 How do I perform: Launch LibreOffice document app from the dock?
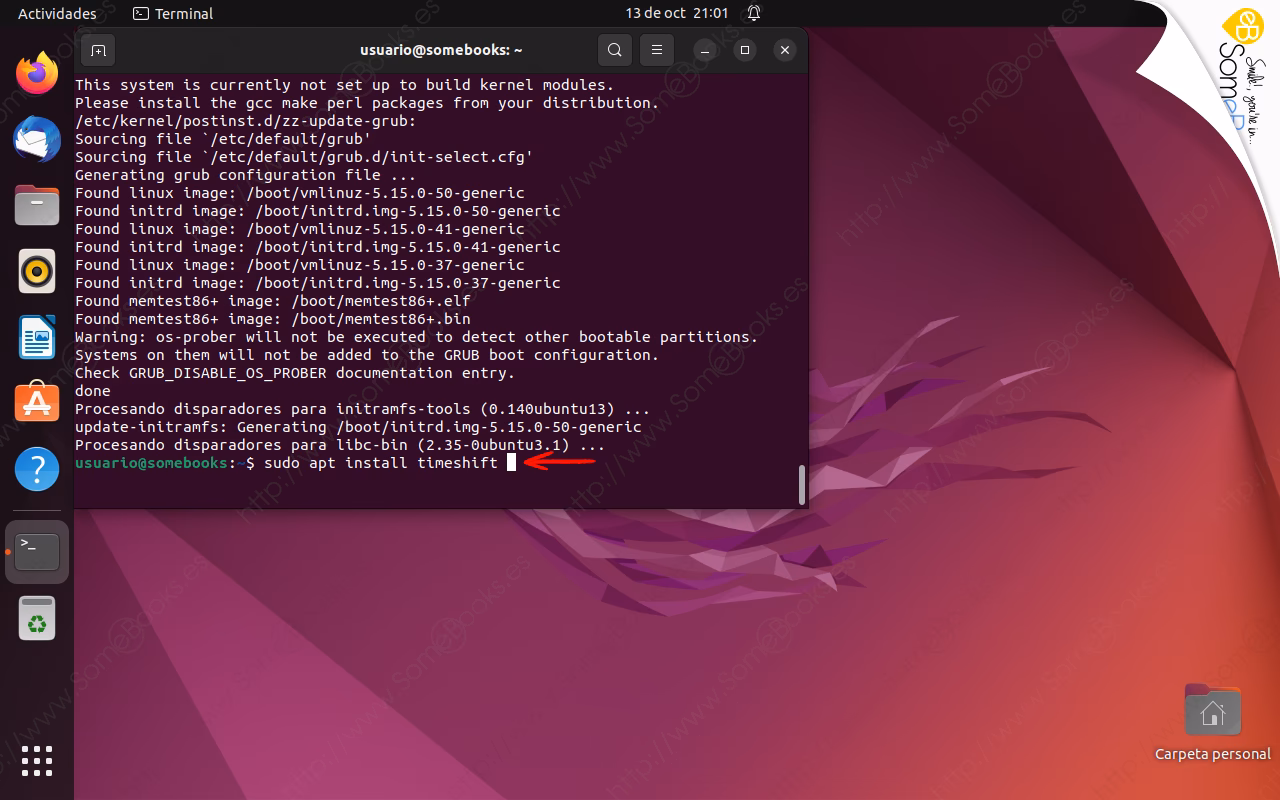pyautogui.click(x=37, y=337)
